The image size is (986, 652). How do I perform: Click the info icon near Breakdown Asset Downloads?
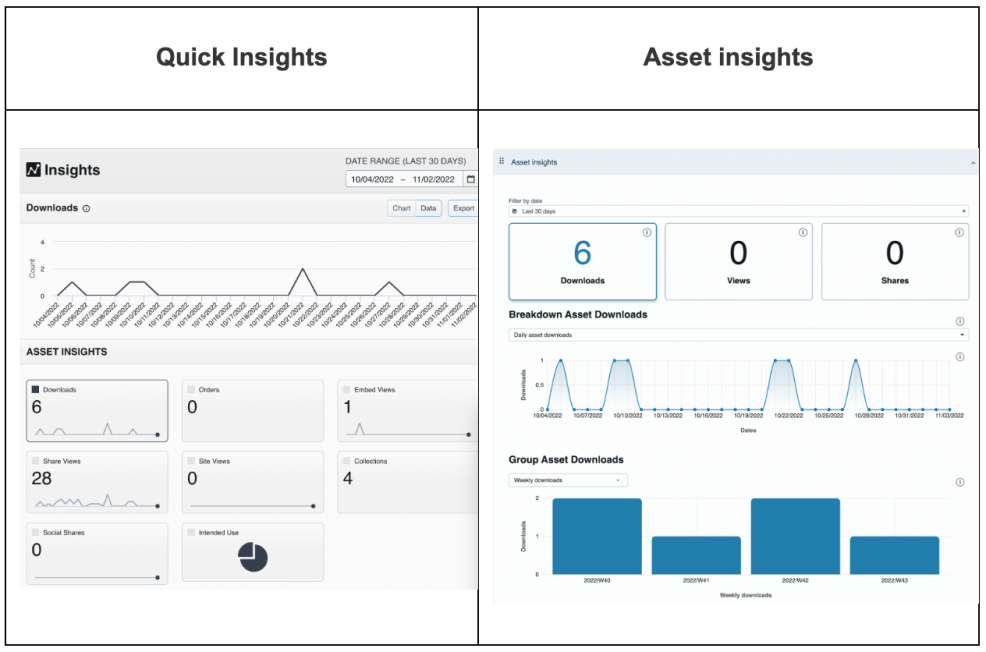[958, 320]
